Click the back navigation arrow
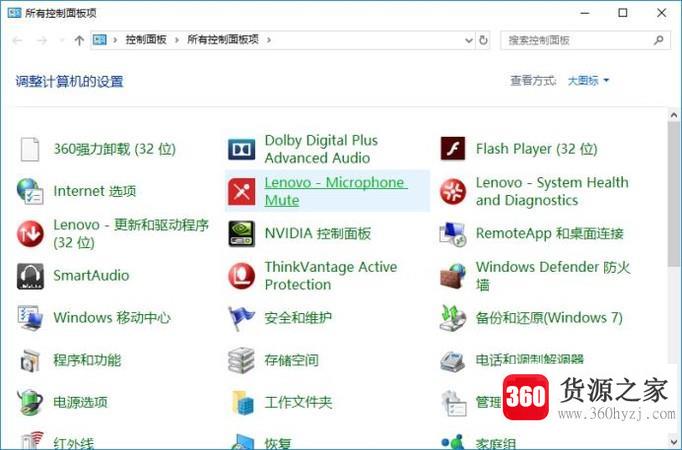This screenshot has height=450, width=682. coord(17,40)
